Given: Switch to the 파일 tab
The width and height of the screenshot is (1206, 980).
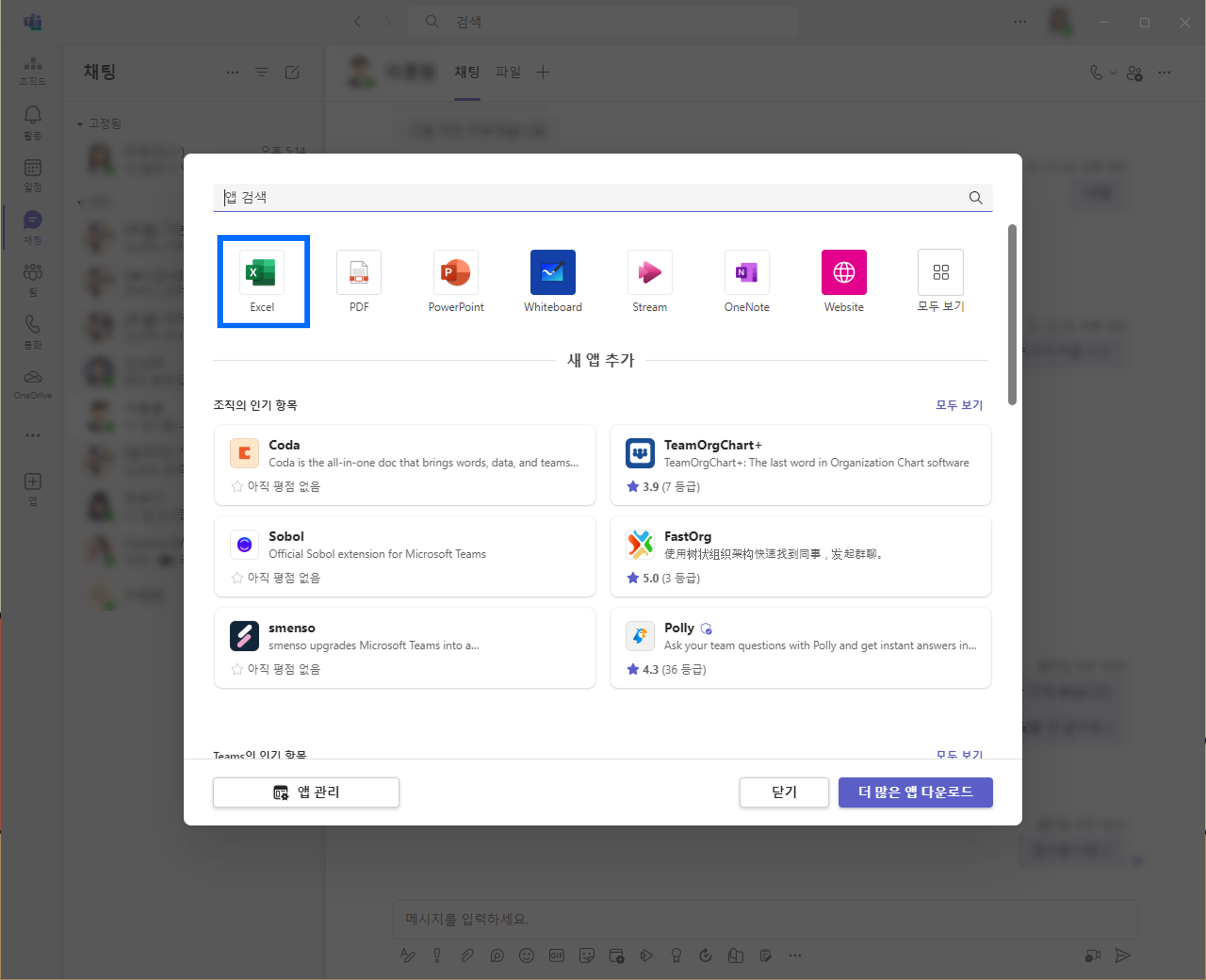Looking at the screenshot, I should click(x=507, y=72).
